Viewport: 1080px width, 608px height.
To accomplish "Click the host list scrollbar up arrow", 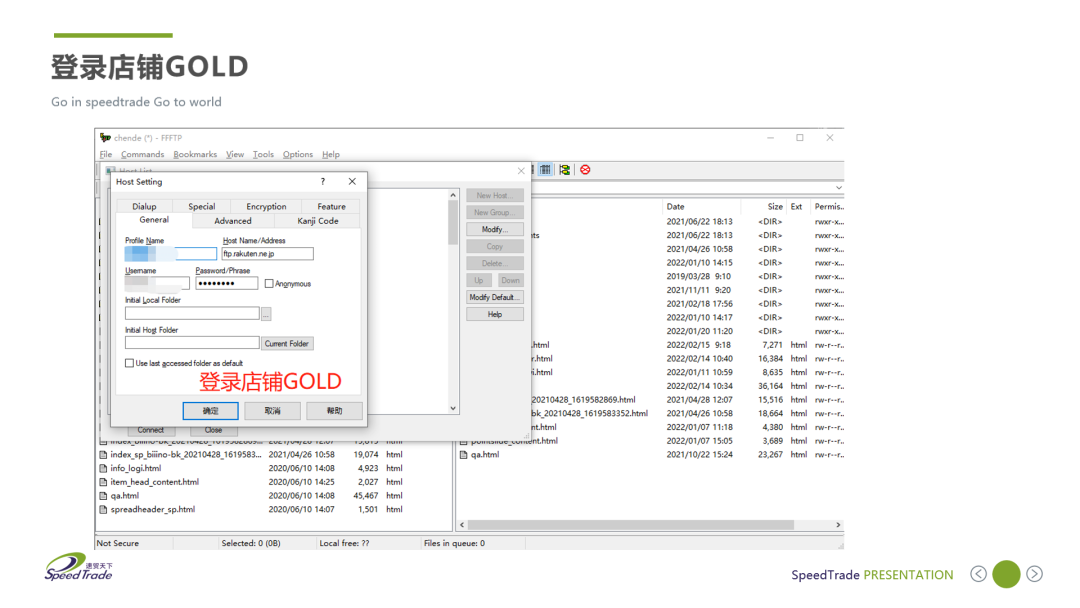I will coord(453,195).
